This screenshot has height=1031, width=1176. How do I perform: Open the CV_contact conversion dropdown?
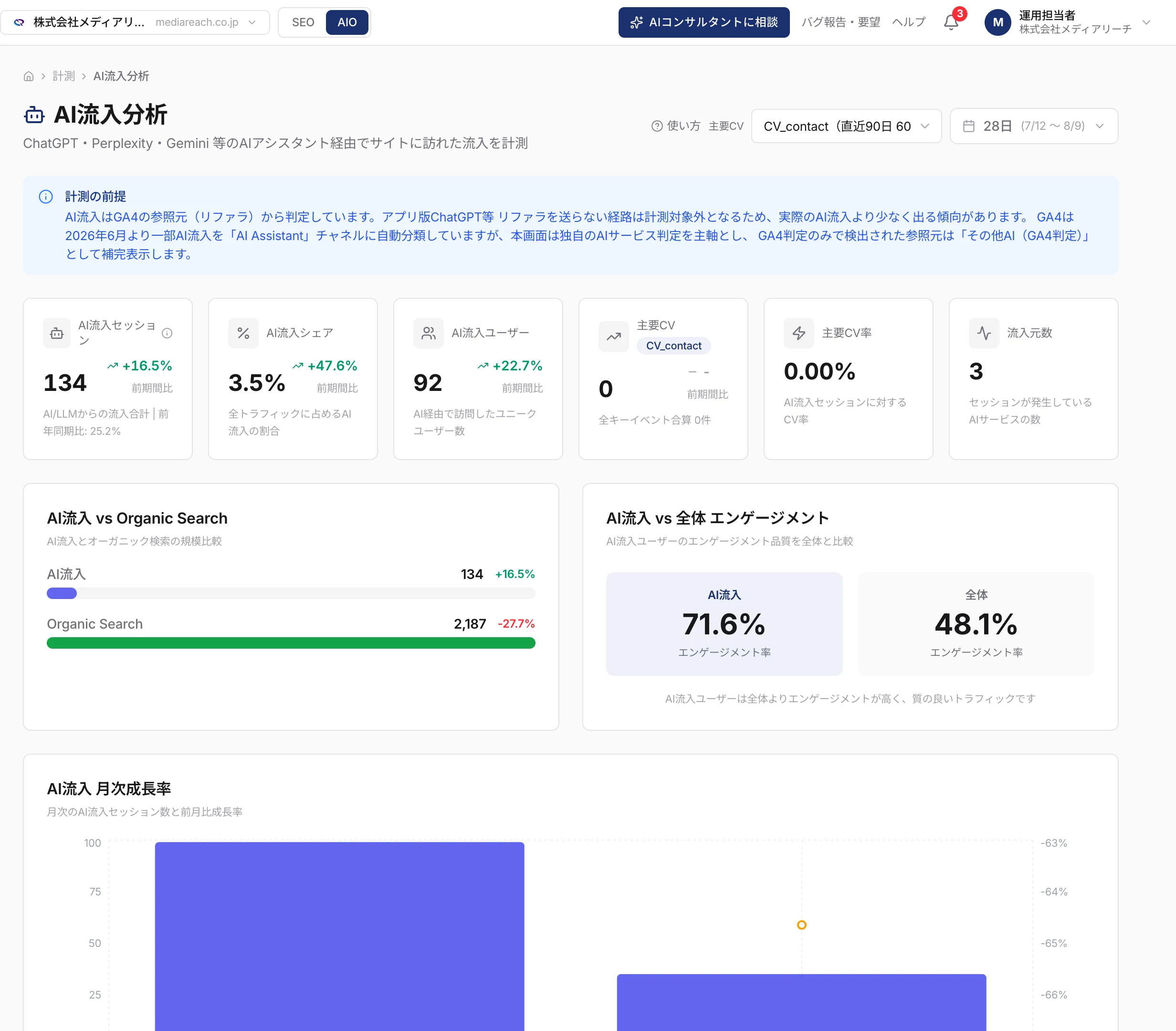point(846,126)
